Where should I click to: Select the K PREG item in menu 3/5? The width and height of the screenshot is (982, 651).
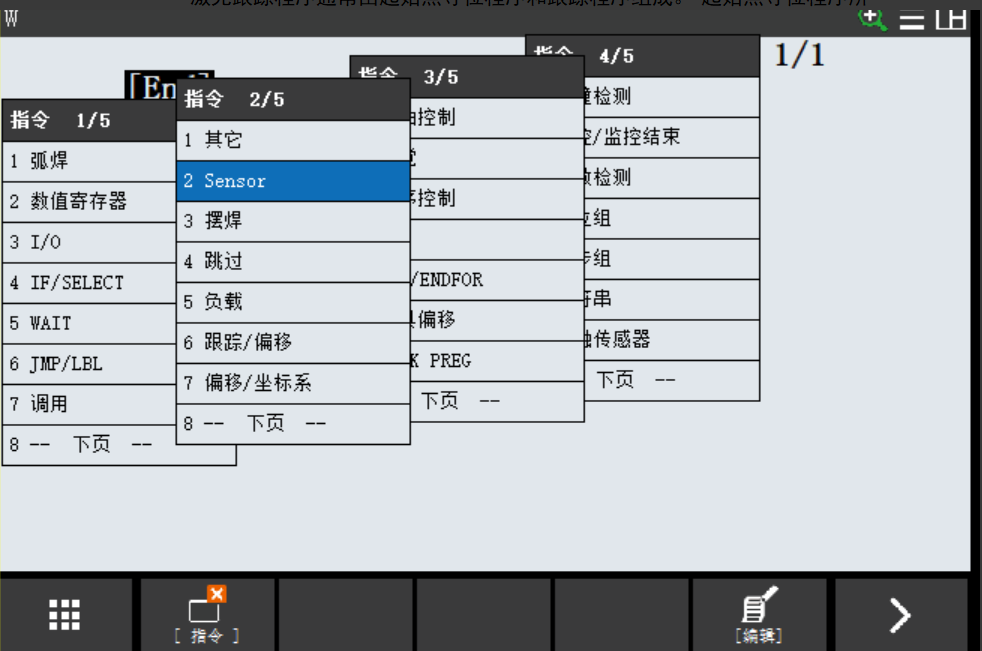pyautogui.click(x=495, y=360)
